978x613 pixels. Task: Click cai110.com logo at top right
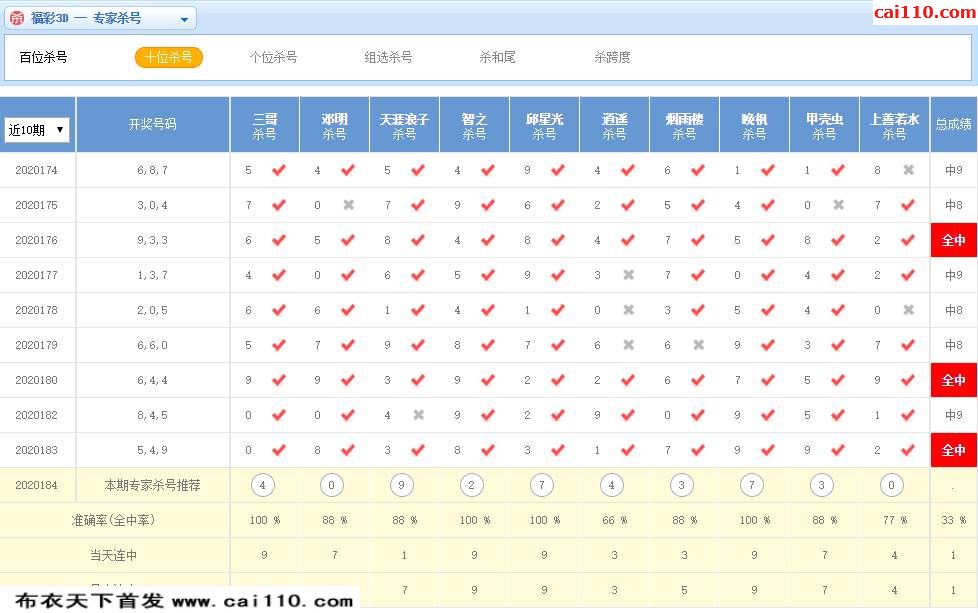[x=924, y=12]
